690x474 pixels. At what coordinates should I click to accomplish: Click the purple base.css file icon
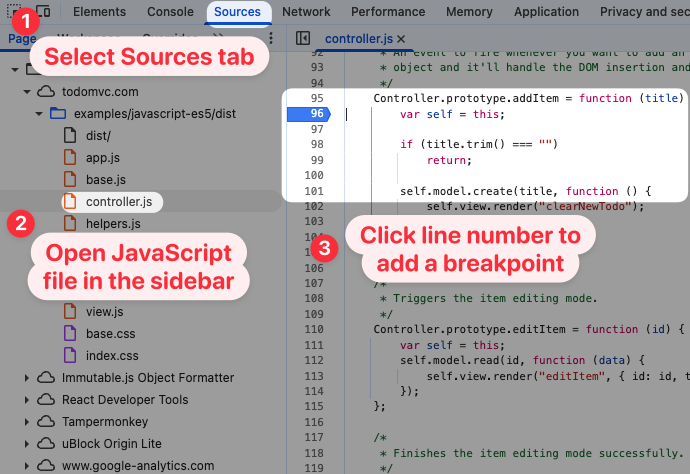[x=70, y=334]
